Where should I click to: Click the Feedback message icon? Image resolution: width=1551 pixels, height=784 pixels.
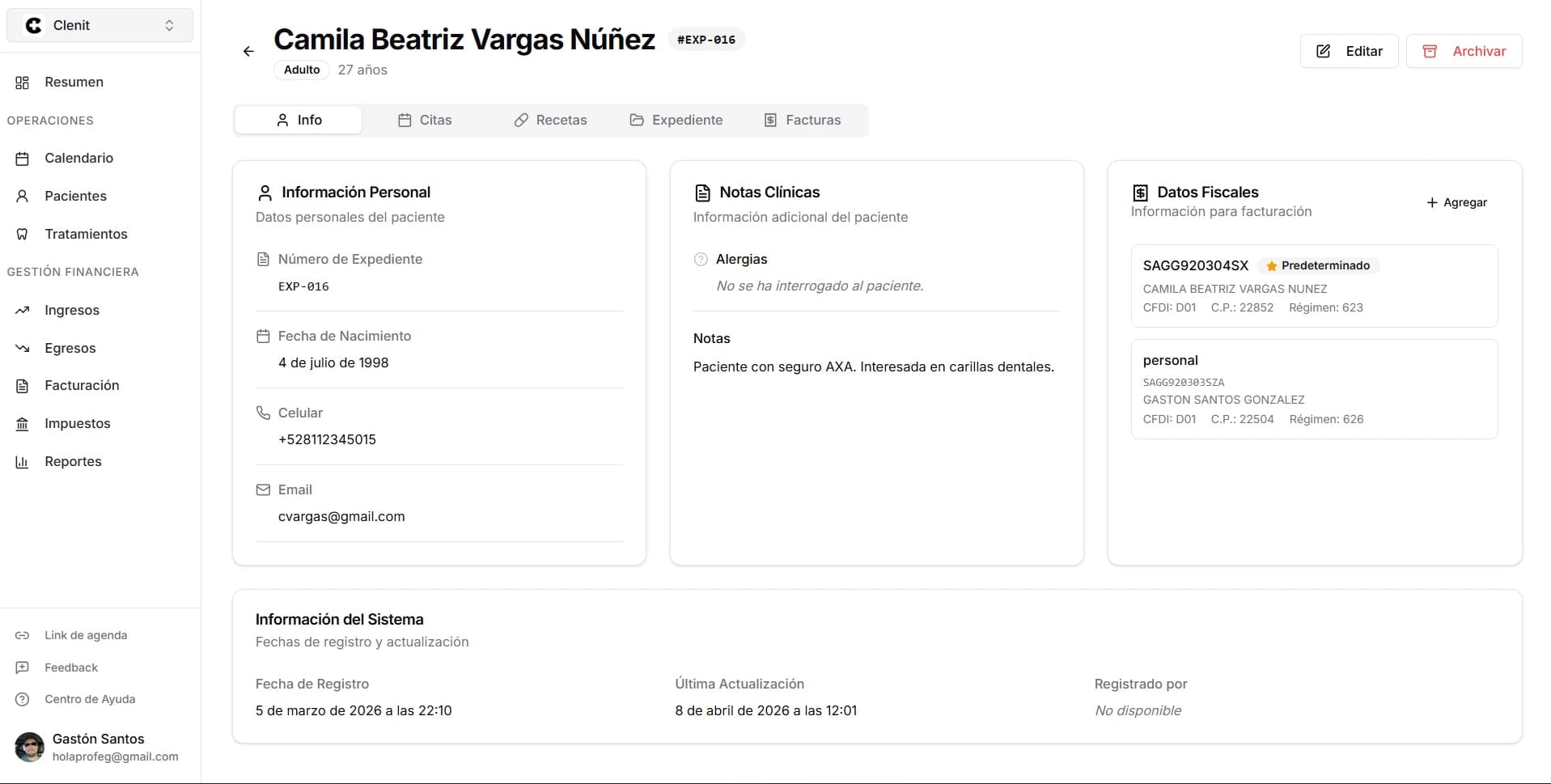pyautogui.click(x=23, y=667)
